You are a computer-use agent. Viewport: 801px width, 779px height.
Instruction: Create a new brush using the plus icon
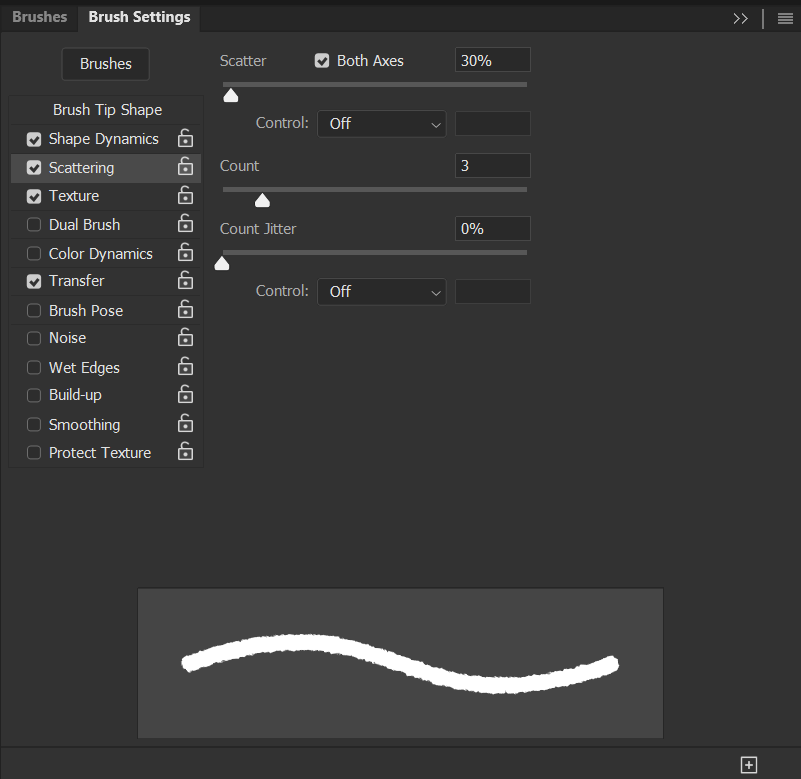point(748,763)
